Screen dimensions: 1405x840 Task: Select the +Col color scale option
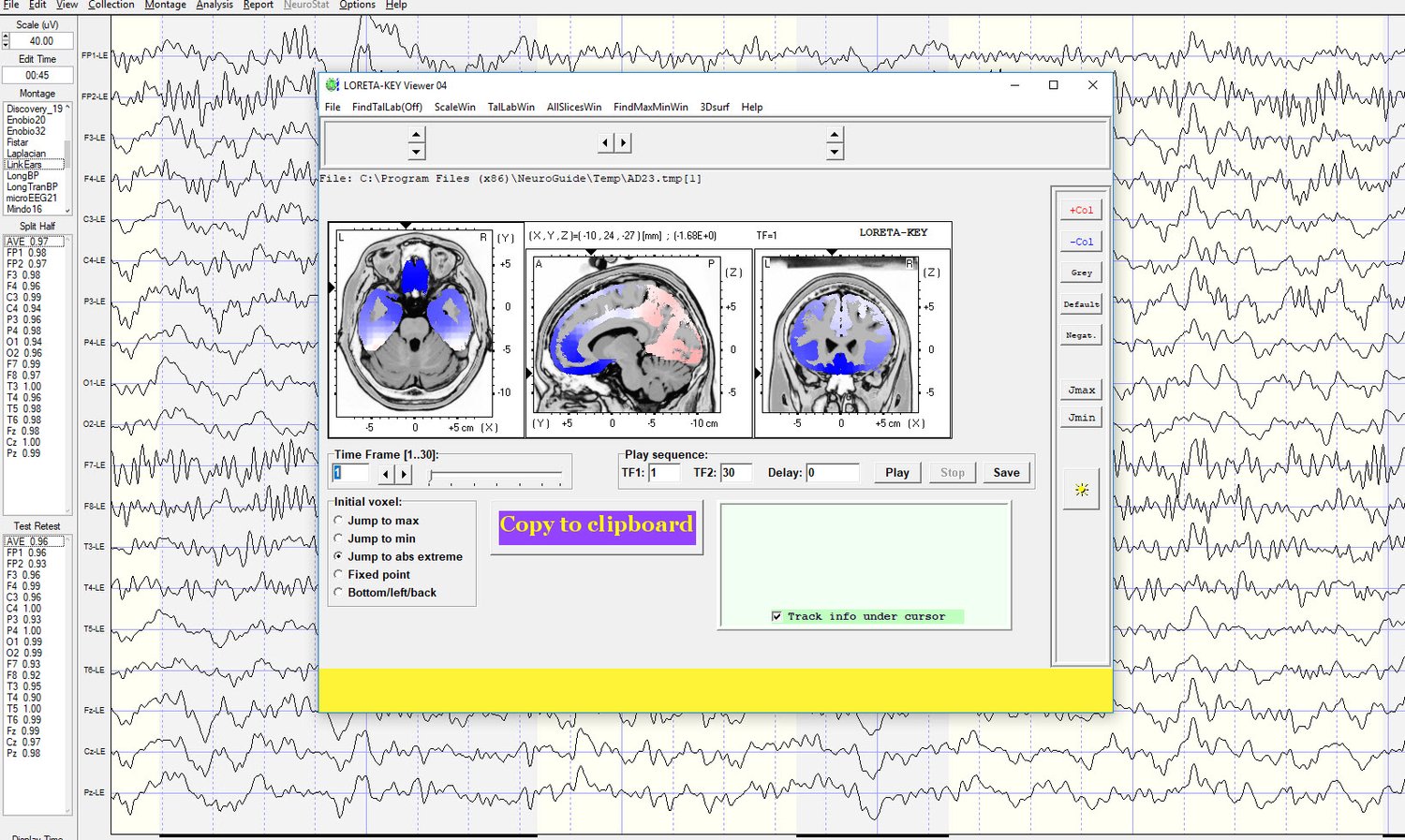[1080, 209]
